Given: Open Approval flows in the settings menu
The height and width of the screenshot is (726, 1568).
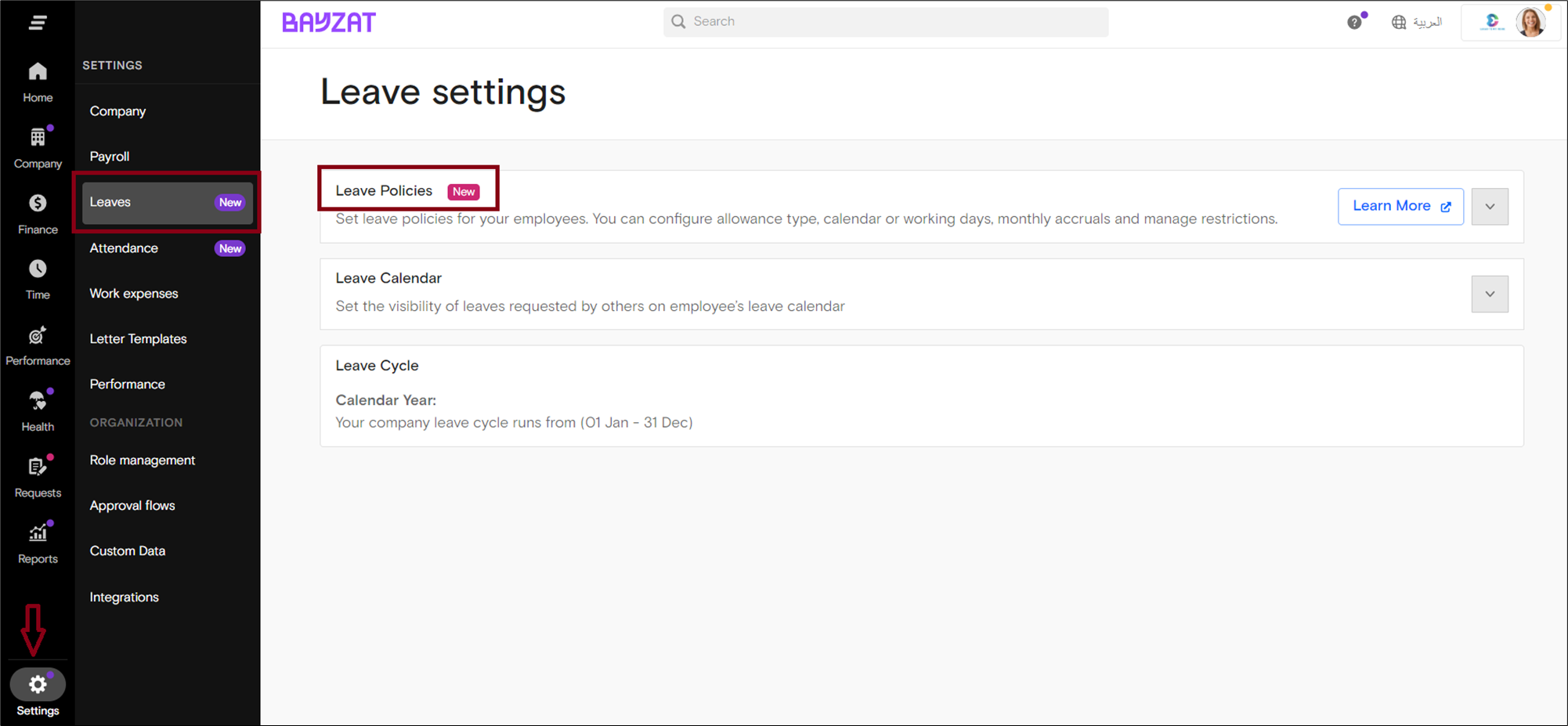Looking at the screenshot, I should 132,506.
